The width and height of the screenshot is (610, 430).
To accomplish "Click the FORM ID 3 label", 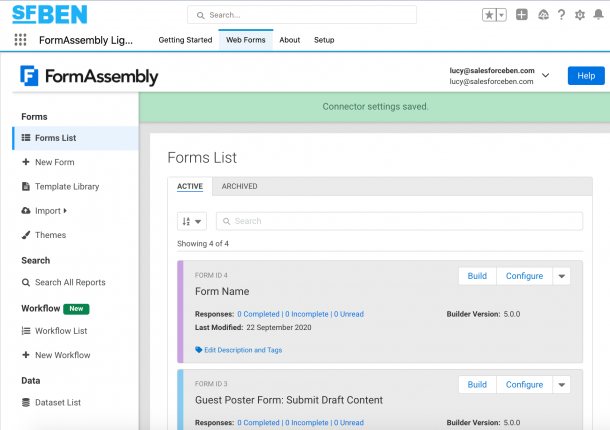I will (x=211, y=384).
